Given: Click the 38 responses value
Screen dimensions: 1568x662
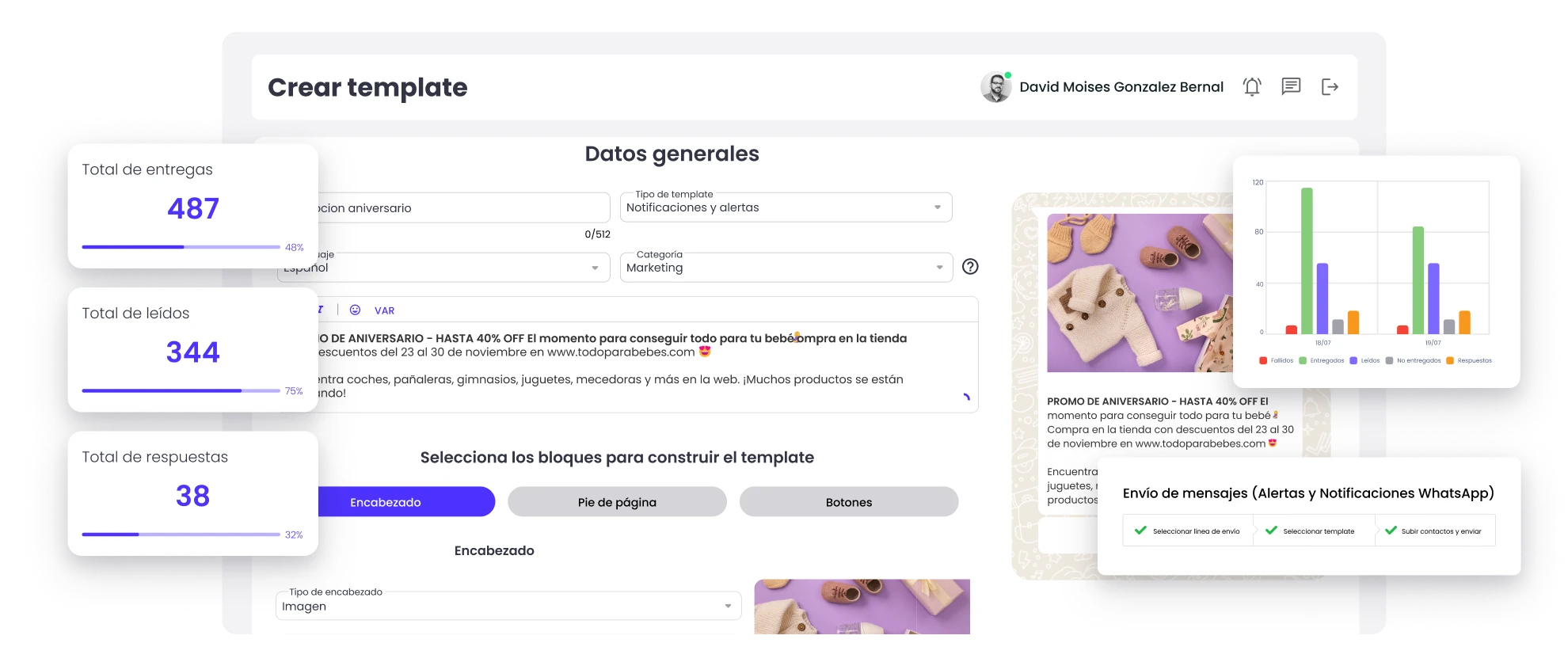Looking at the screenshot, I should 192,496.
